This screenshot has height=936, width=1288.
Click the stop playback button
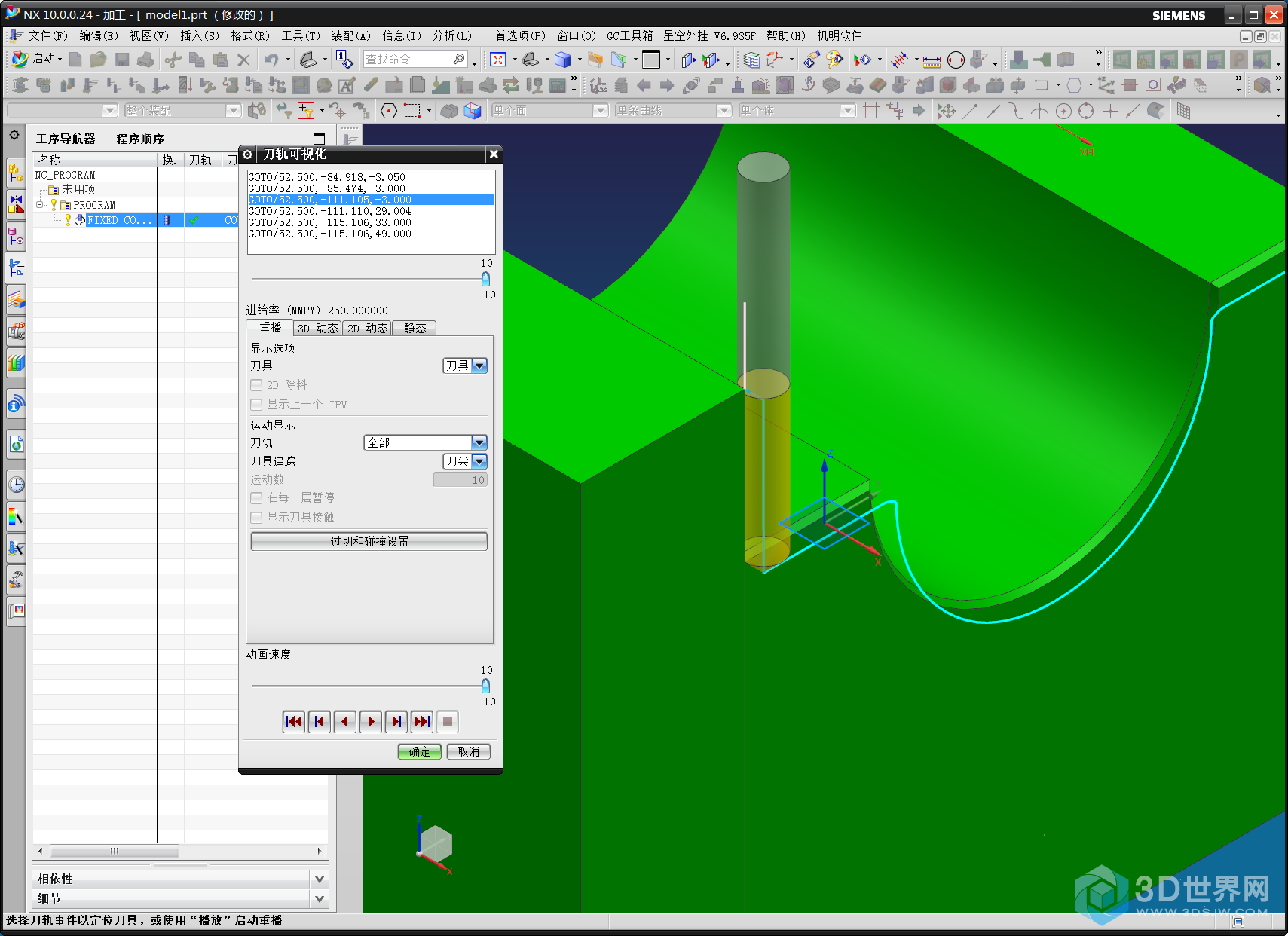(447, 722)
